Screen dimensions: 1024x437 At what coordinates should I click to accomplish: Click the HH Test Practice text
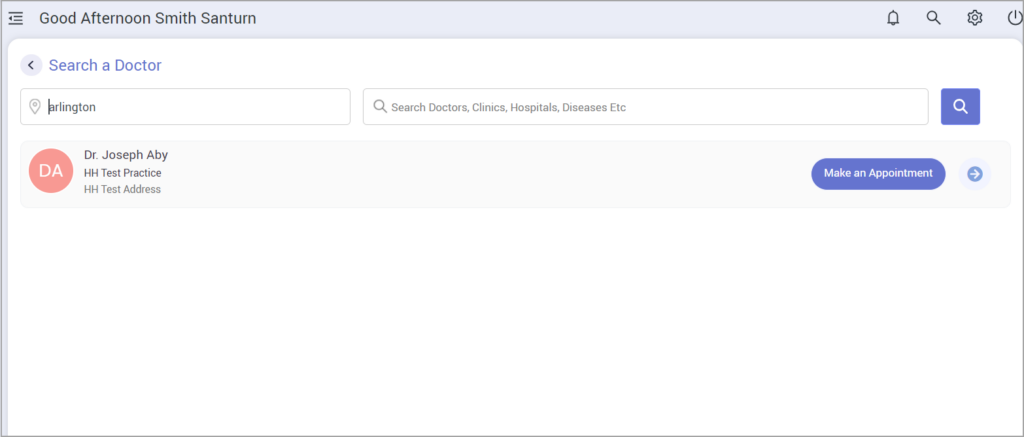tap(122, 173)
